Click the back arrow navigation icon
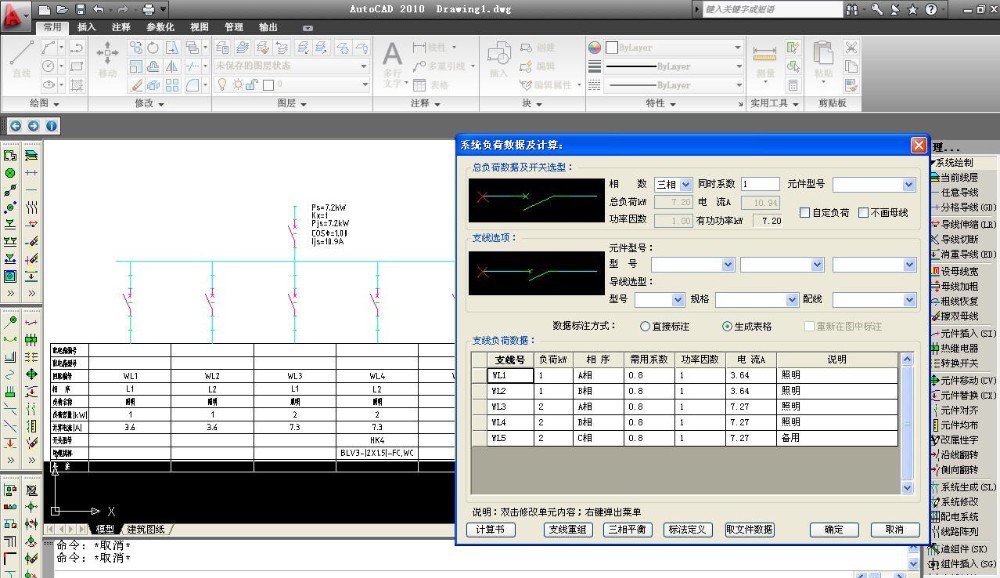 point(15,126)
